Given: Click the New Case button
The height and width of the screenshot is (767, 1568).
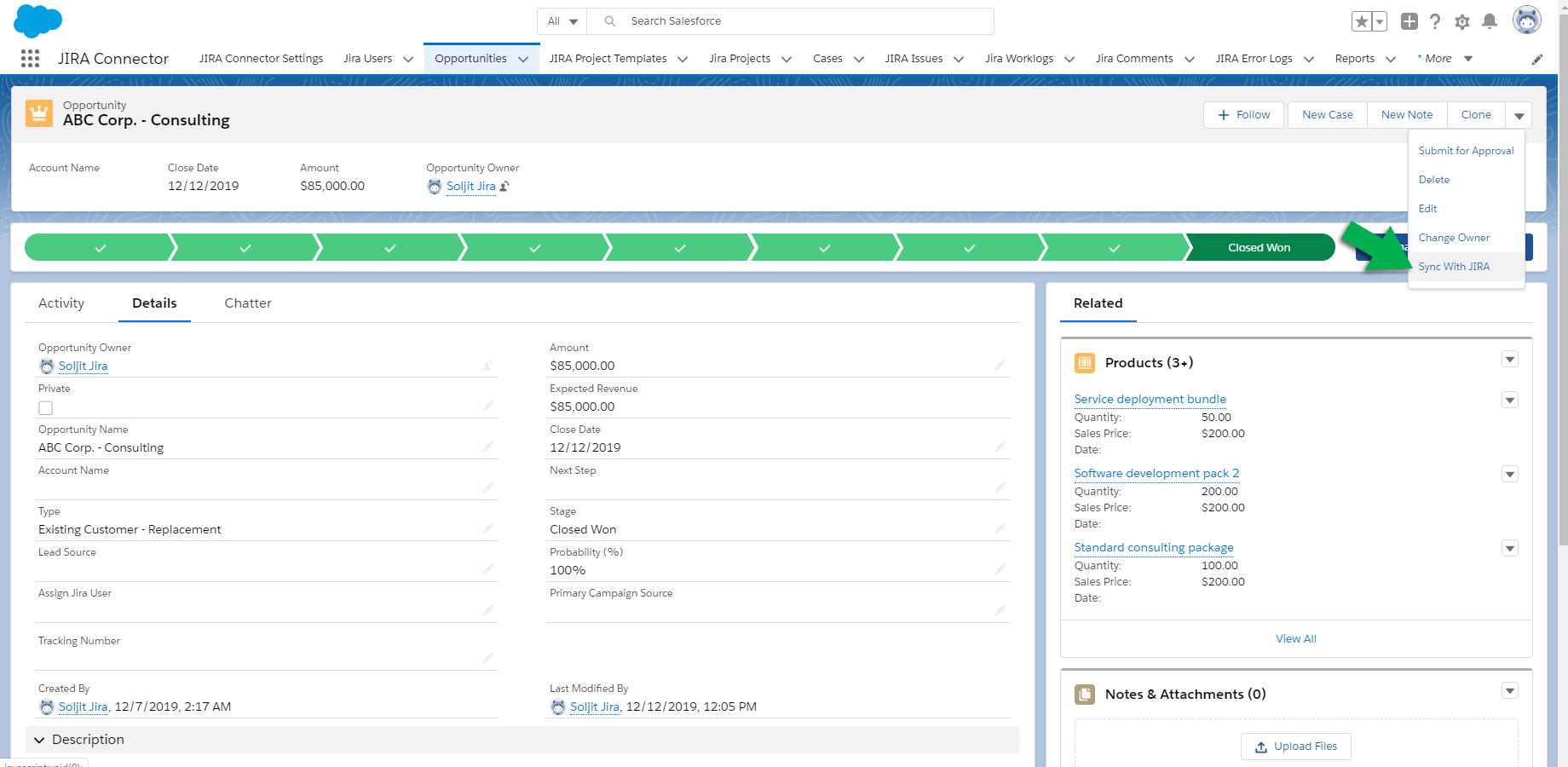Looking at the screenshot, I should pyautogui.click(x=1327, y=115).
